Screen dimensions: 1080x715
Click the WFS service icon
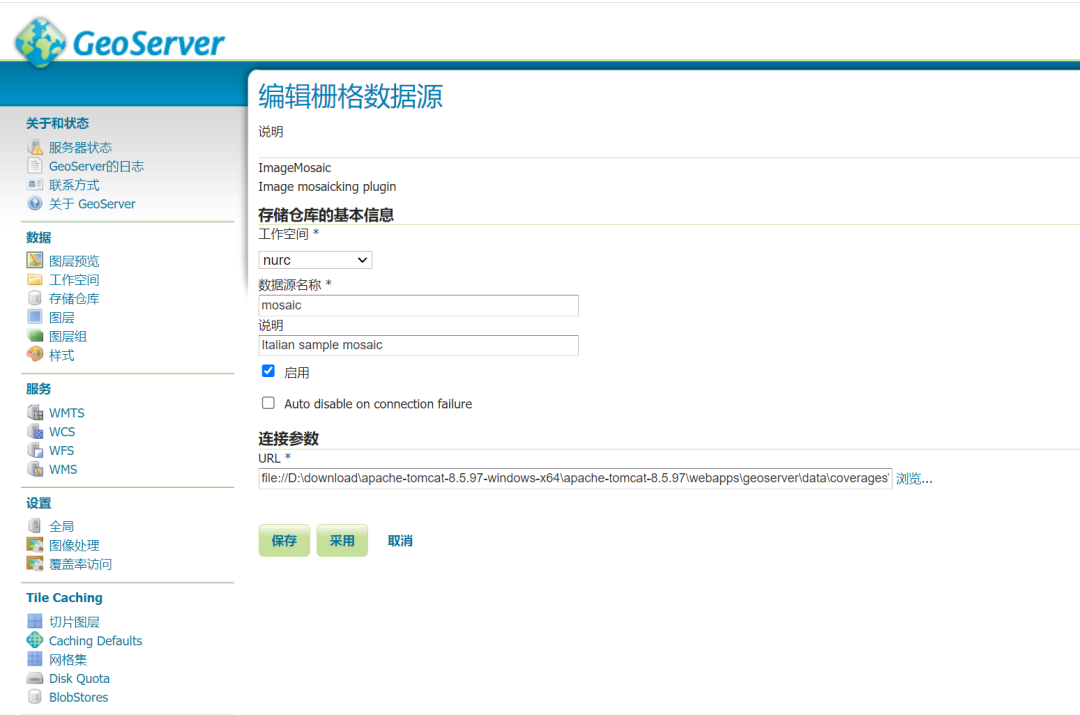(x=35, y=450)
